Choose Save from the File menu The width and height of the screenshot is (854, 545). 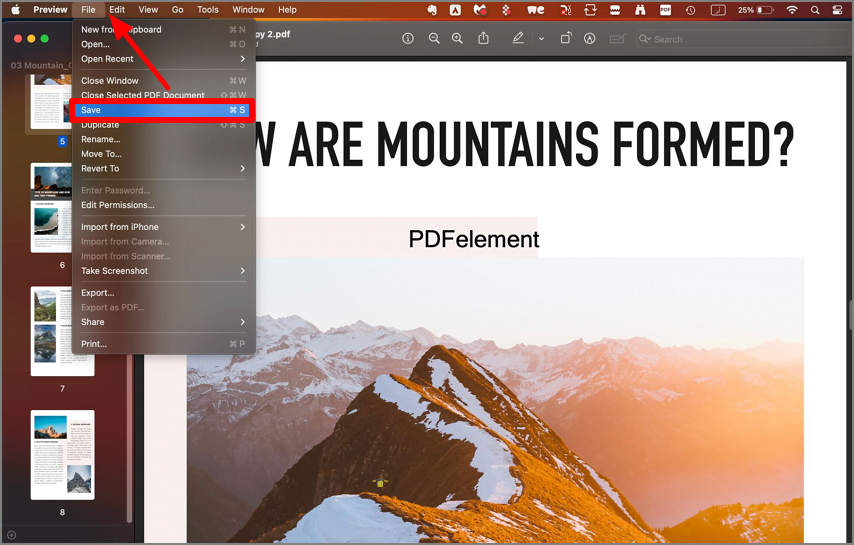coord(162,110)
